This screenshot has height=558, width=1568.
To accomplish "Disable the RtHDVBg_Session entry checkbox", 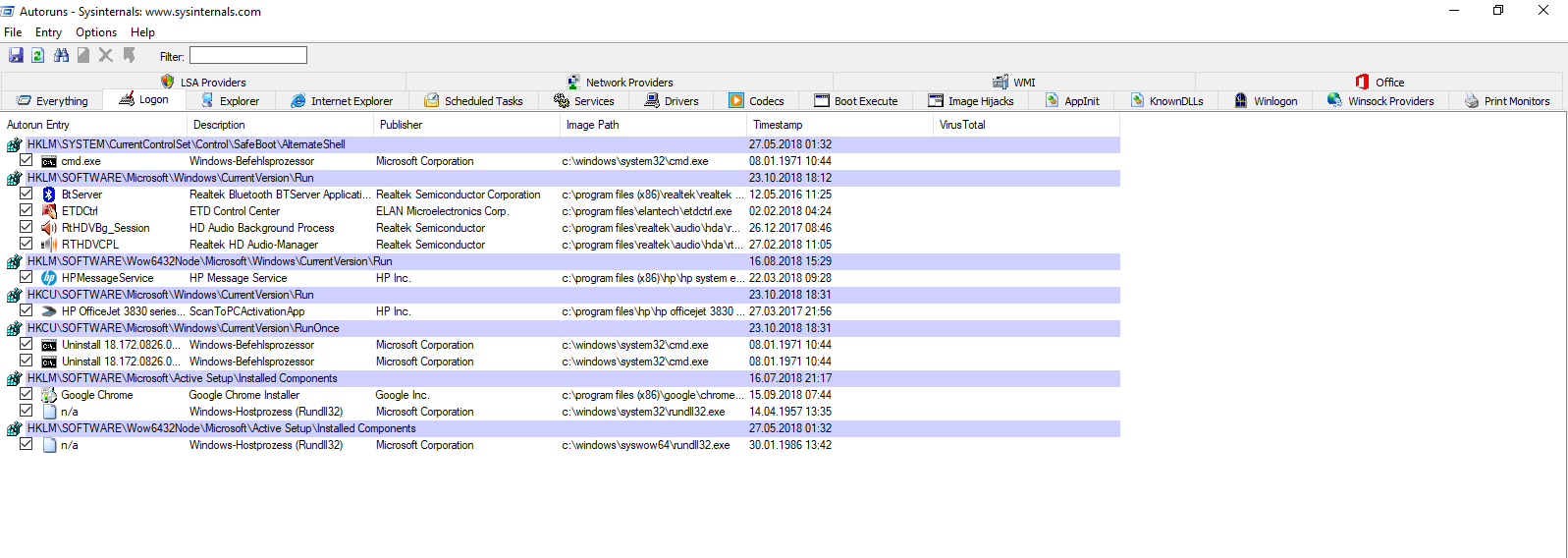I will [x=27, y=227].
